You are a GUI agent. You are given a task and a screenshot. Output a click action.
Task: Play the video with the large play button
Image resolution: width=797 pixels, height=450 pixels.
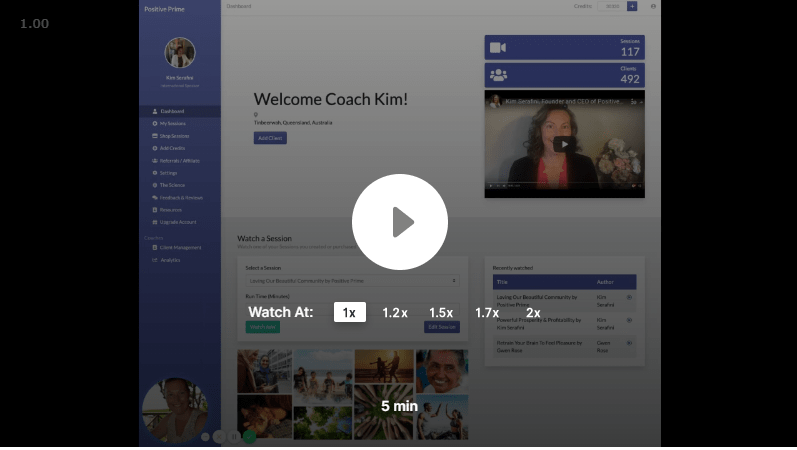click(400, 222)
